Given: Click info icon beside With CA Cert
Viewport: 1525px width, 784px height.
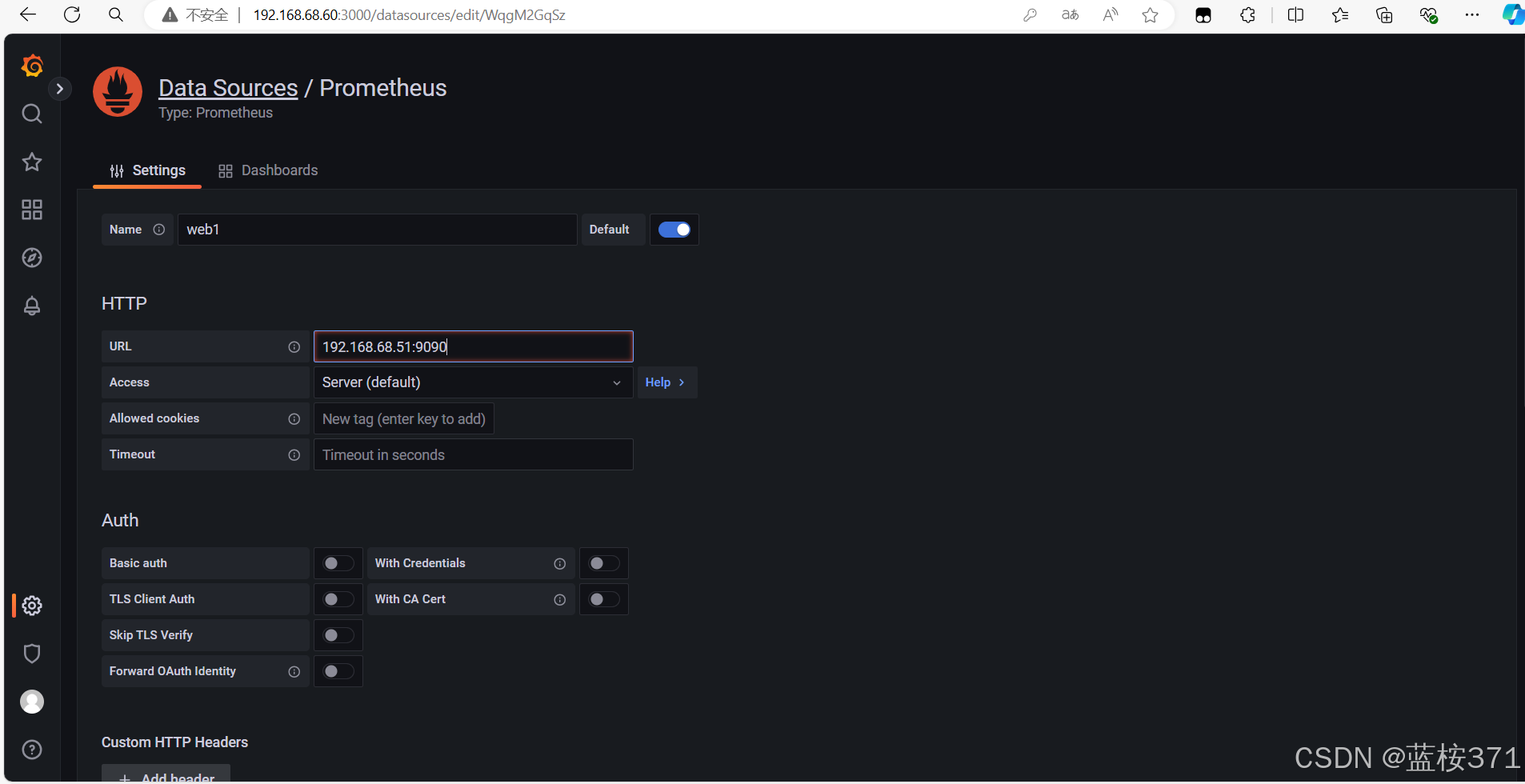Looking at the screenshot, I should tap(560, 600).
